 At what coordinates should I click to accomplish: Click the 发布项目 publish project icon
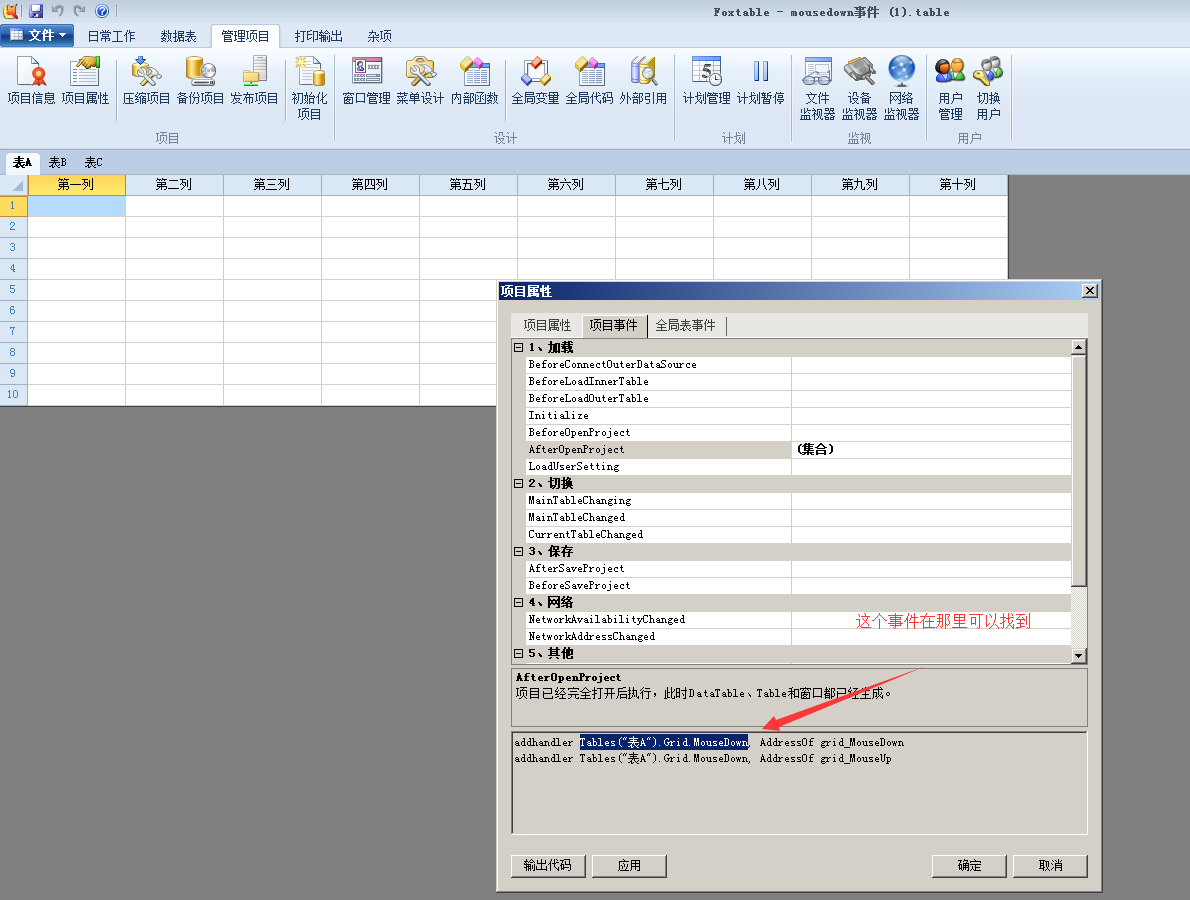254,81
